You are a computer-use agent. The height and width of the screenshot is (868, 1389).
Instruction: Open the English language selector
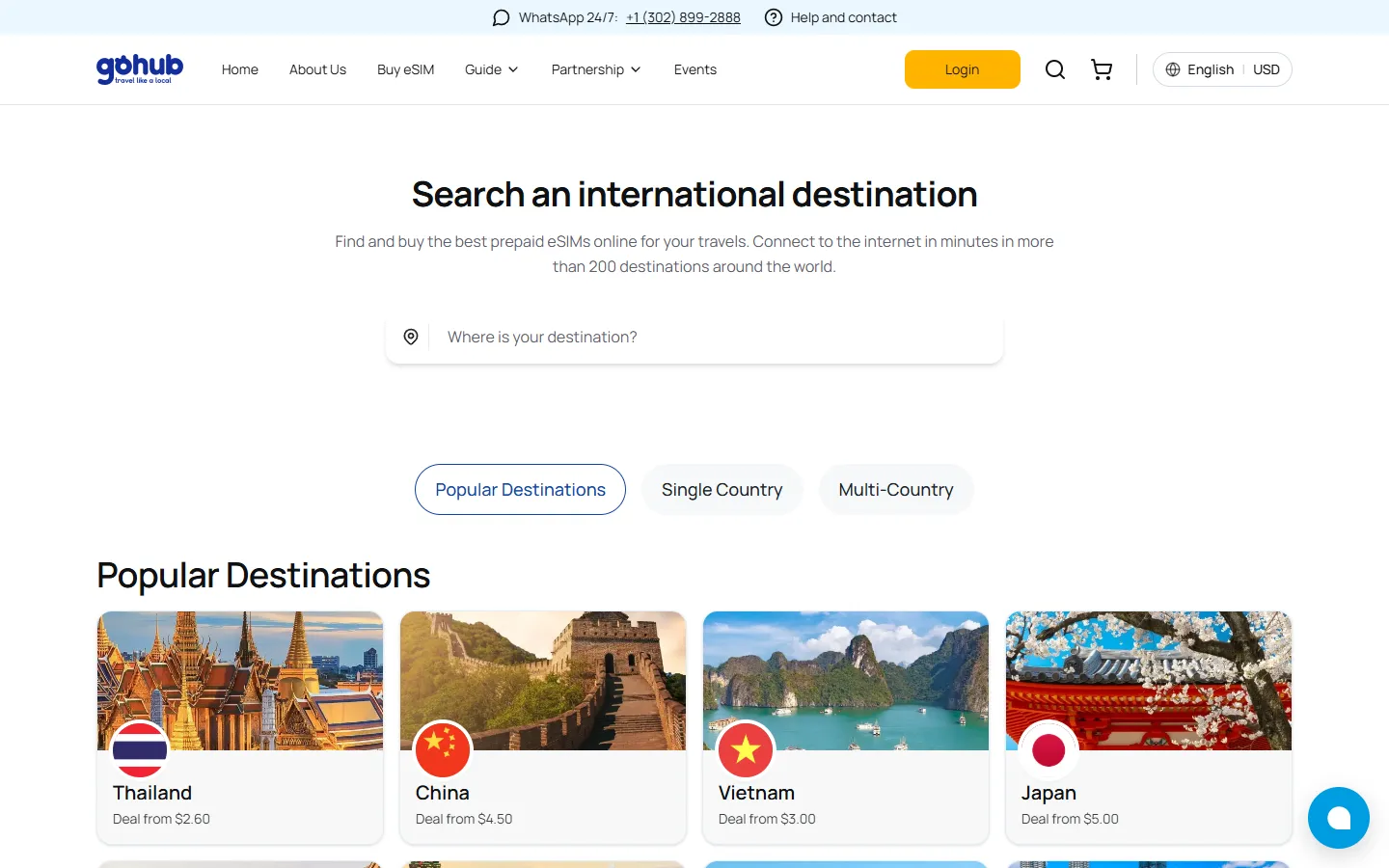[1211, 69]
